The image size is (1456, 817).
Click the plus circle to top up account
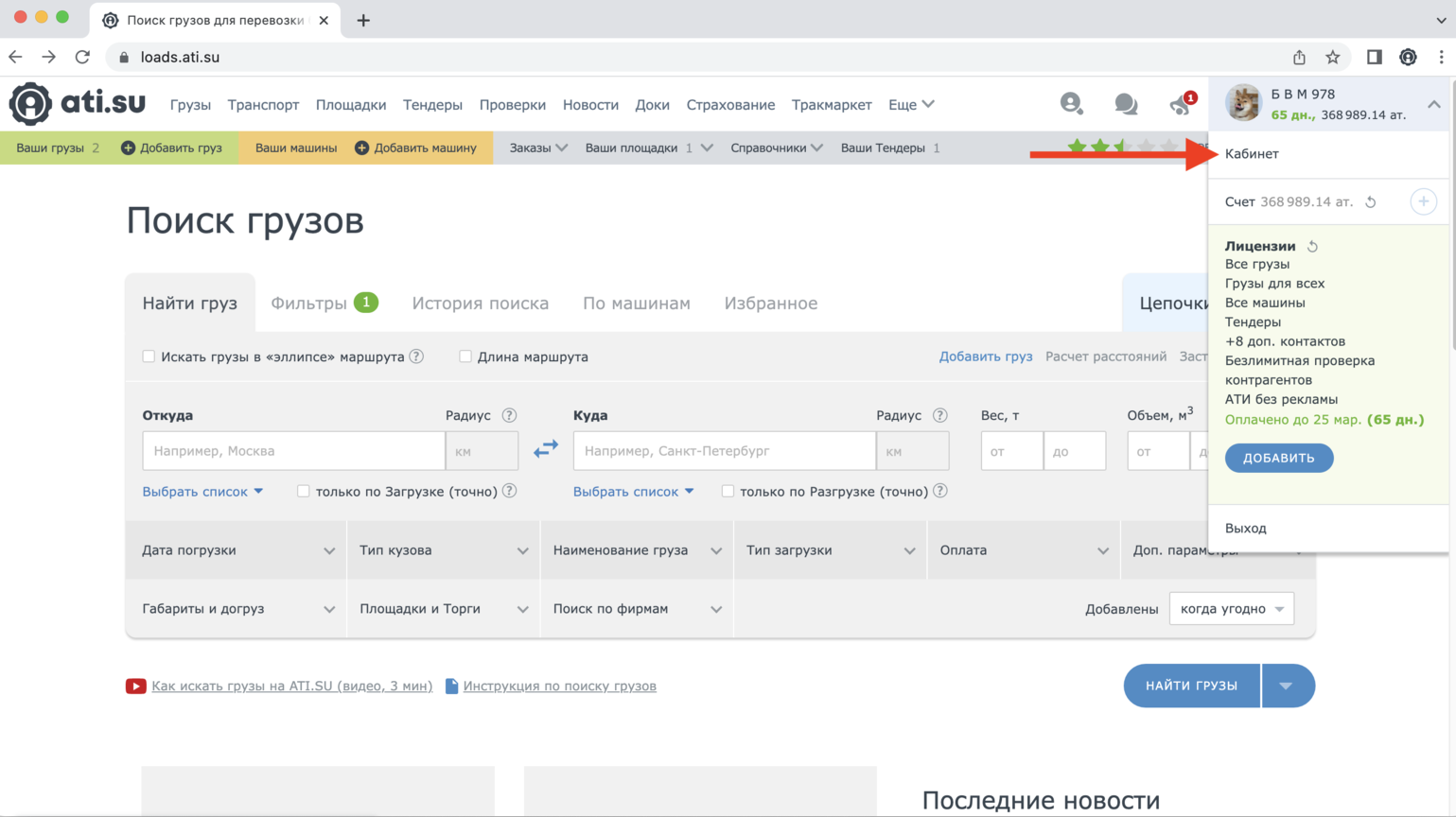pos(1423,201)
